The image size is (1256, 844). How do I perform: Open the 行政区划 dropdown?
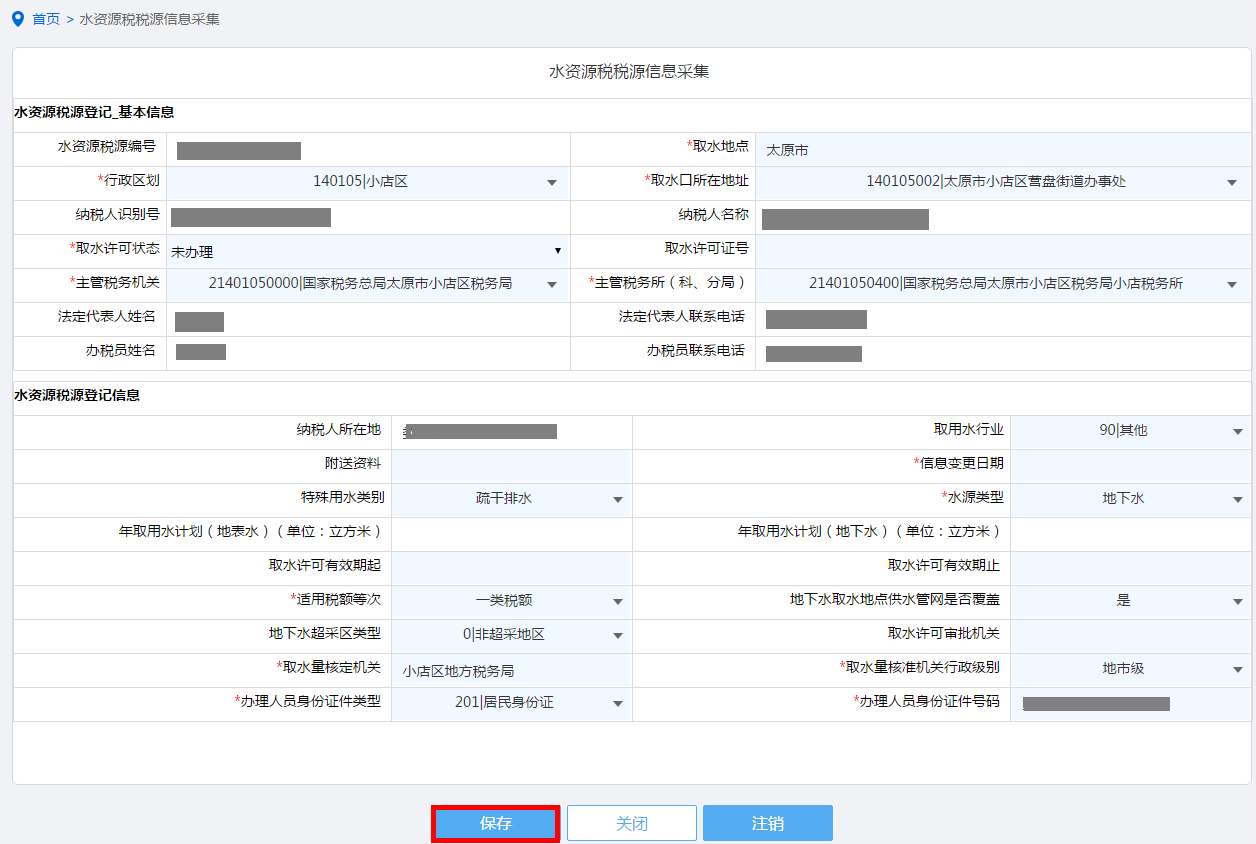point(367,182)
